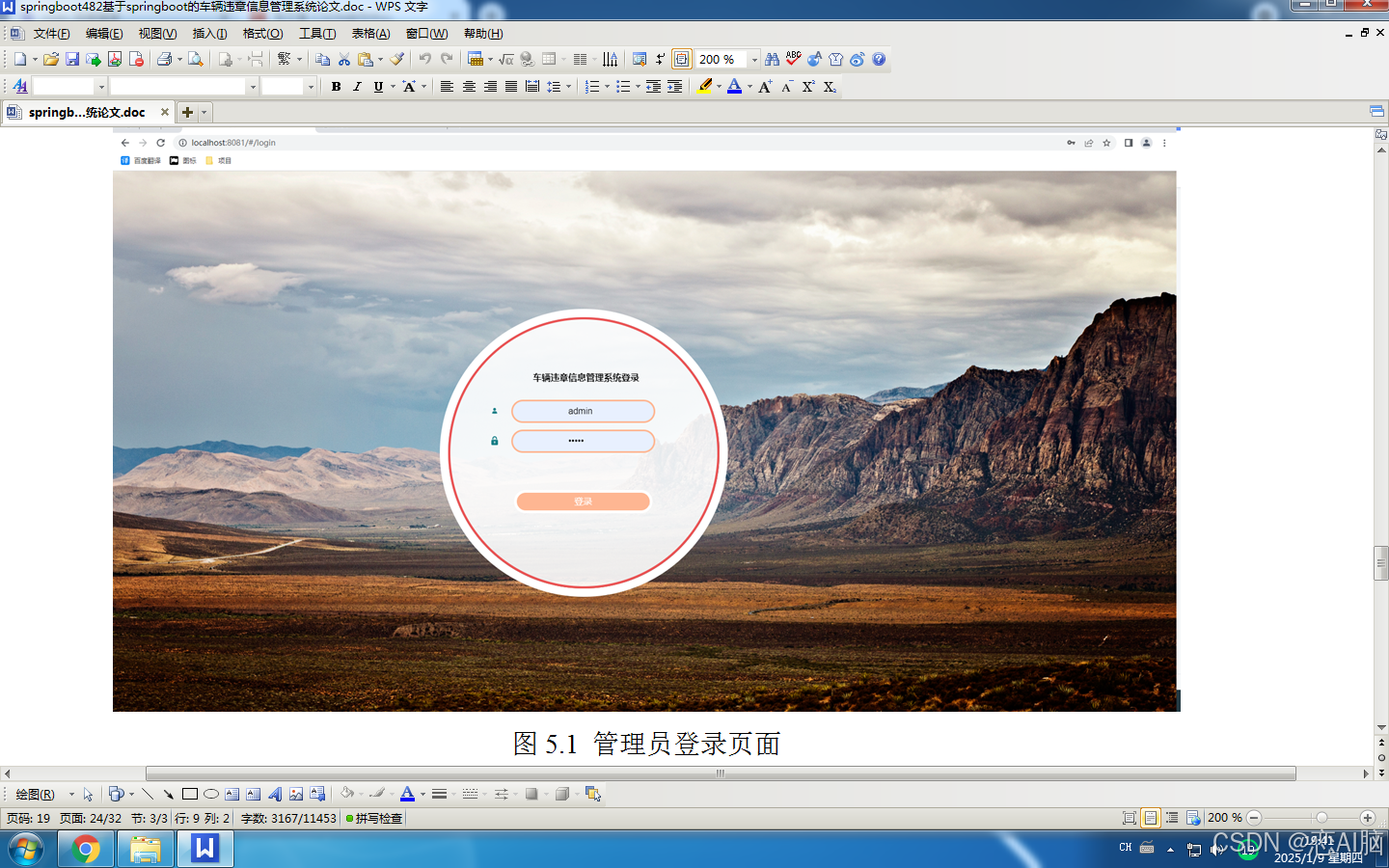
Task: Toggle the spell check status indicator
Action: coord(374,818)
